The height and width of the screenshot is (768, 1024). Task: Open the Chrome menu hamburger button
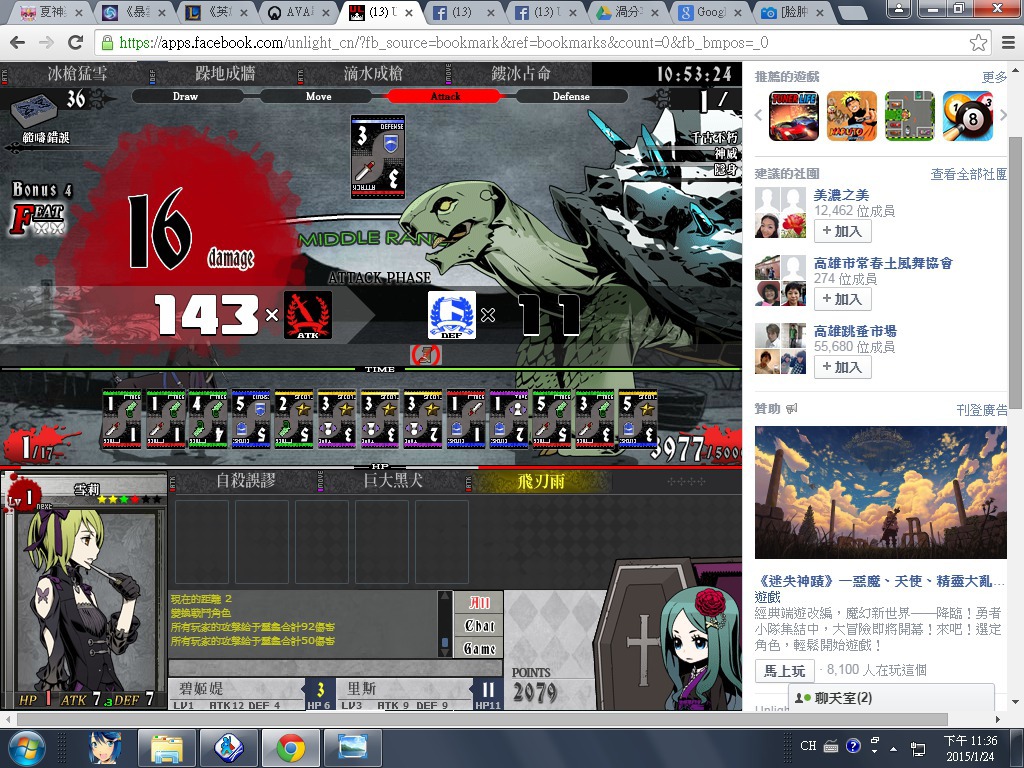(x=1008, y=42)
